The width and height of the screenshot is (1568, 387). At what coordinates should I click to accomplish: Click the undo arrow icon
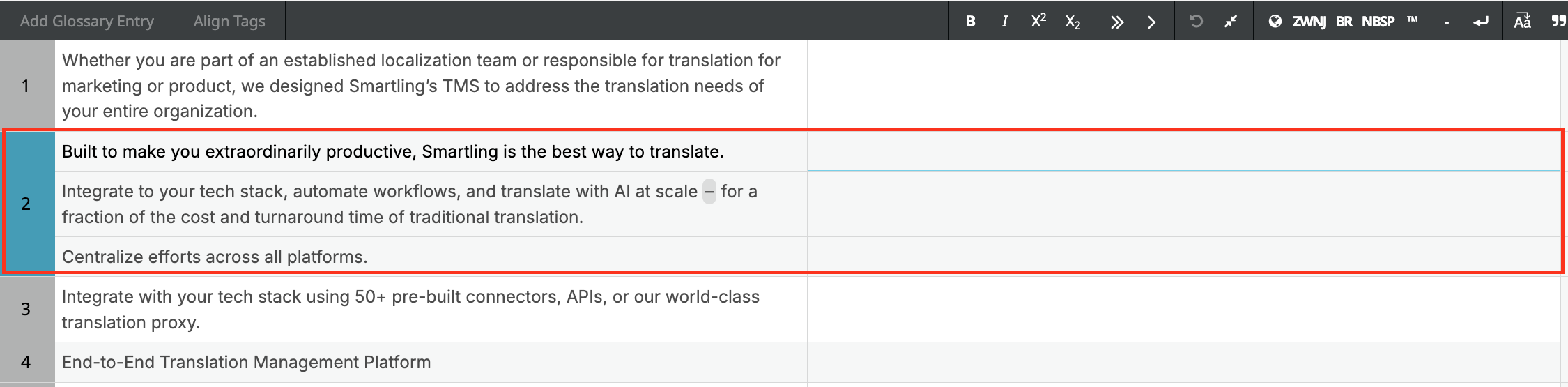[x=1197, y=22]
